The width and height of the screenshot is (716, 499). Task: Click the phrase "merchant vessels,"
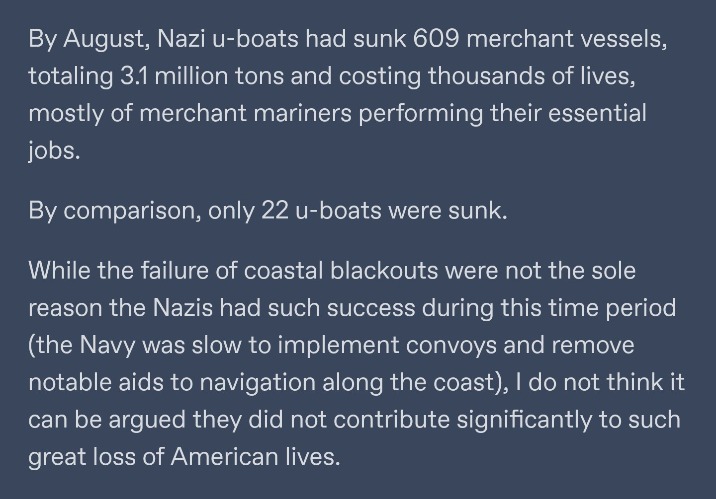click(x=567, y=39)
